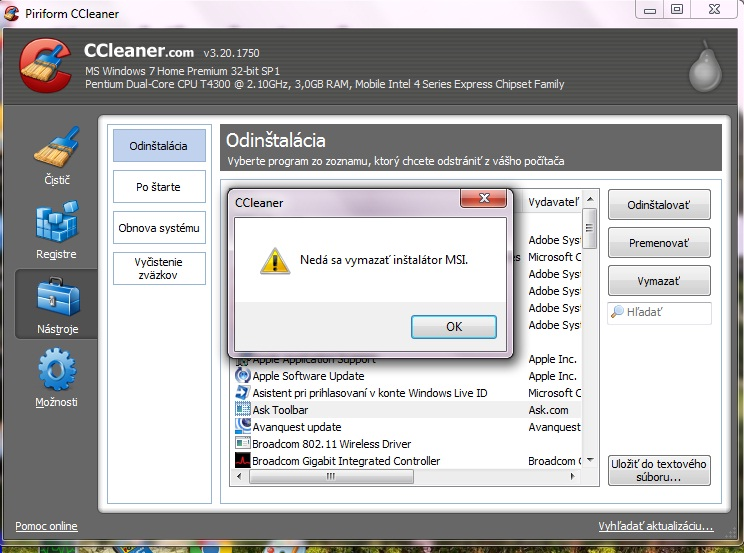Image resolution: width=744 pixels, height=553 pixels.
Task: Click the Vydavateľ column header
Action: click(553, 202)
